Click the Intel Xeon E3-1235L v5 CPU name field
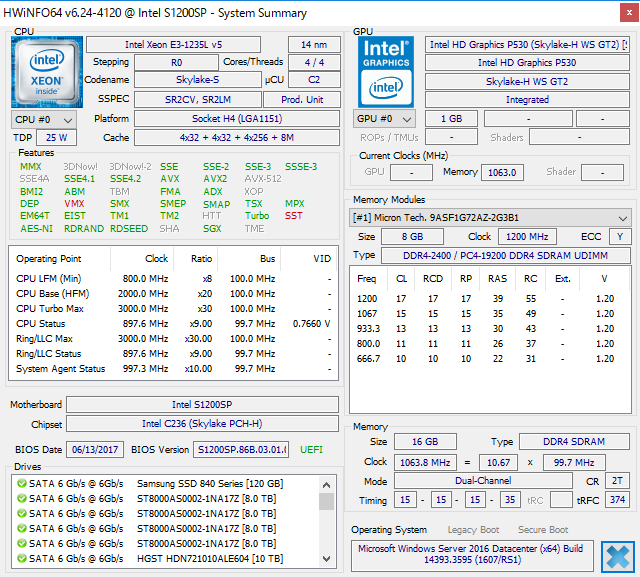This screenshot has height=577, width=640. (173, 44)
